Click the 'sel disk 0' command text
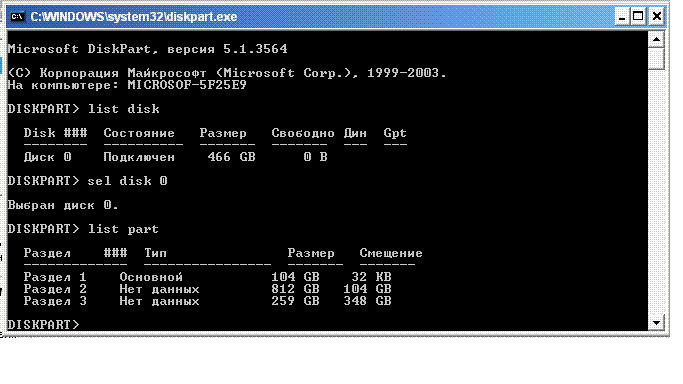Image resolution: width=683 pixels, height=384 pixels. (x=128, y=181)
